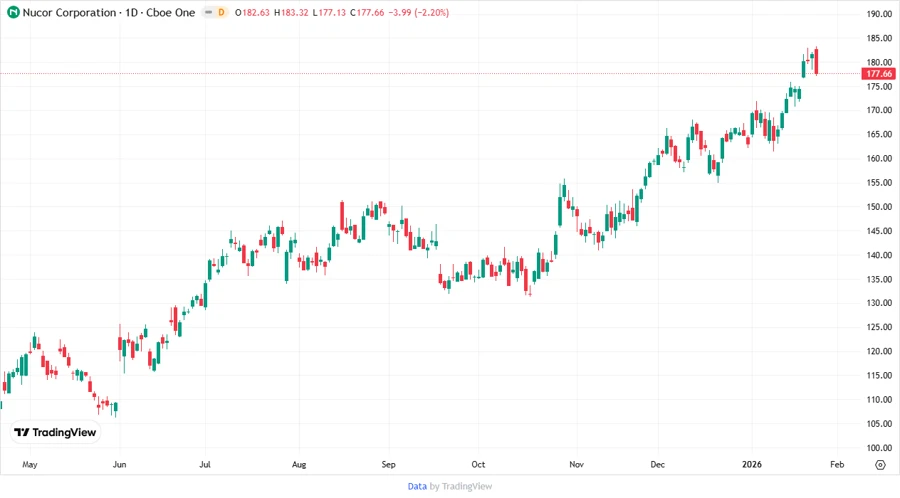Click the low value L177.13
Image resolution: width=900 pixels, height=498 pixels.
329,13
